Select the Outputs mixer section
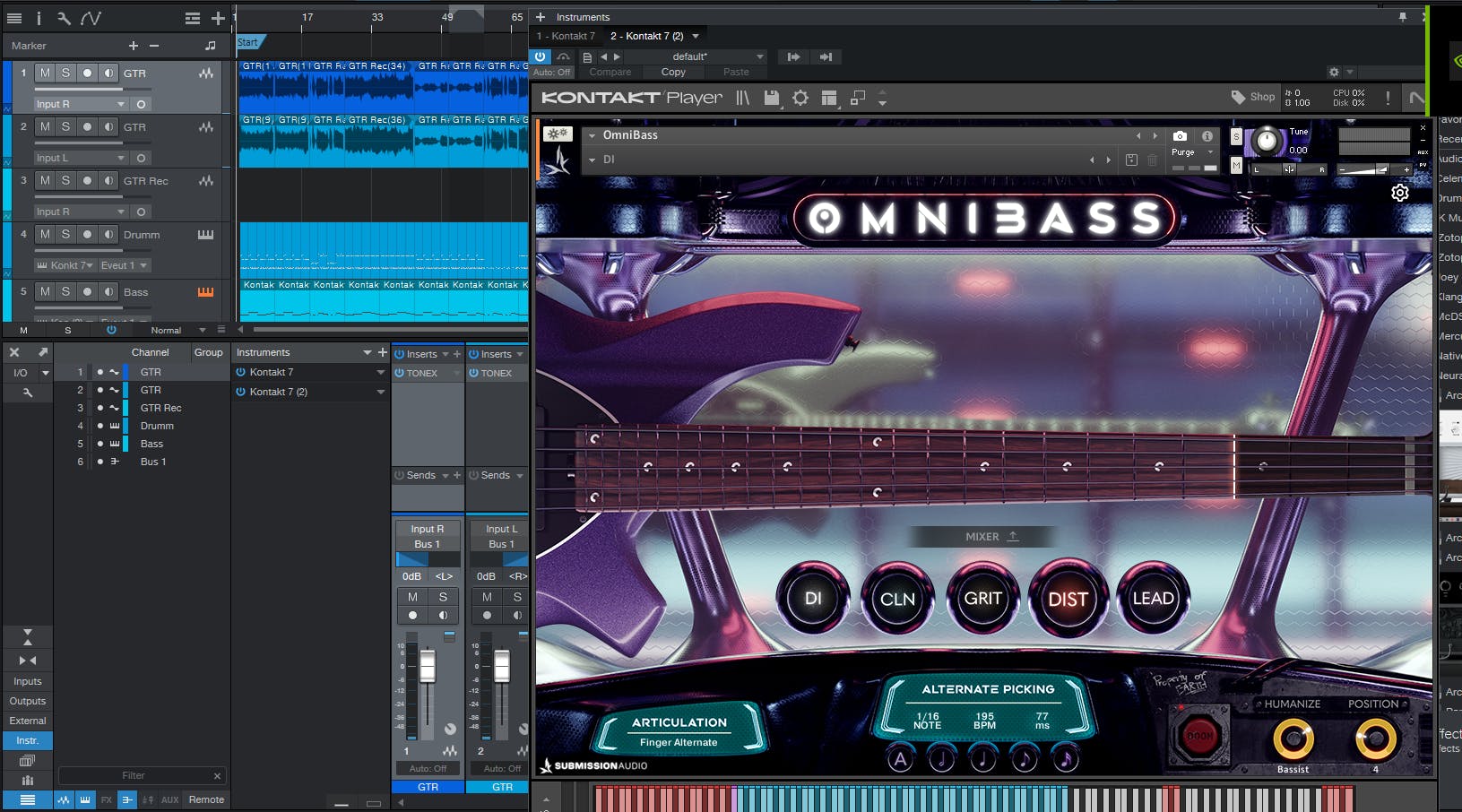Screen dimensions: 1462x812 click(28, 701)
